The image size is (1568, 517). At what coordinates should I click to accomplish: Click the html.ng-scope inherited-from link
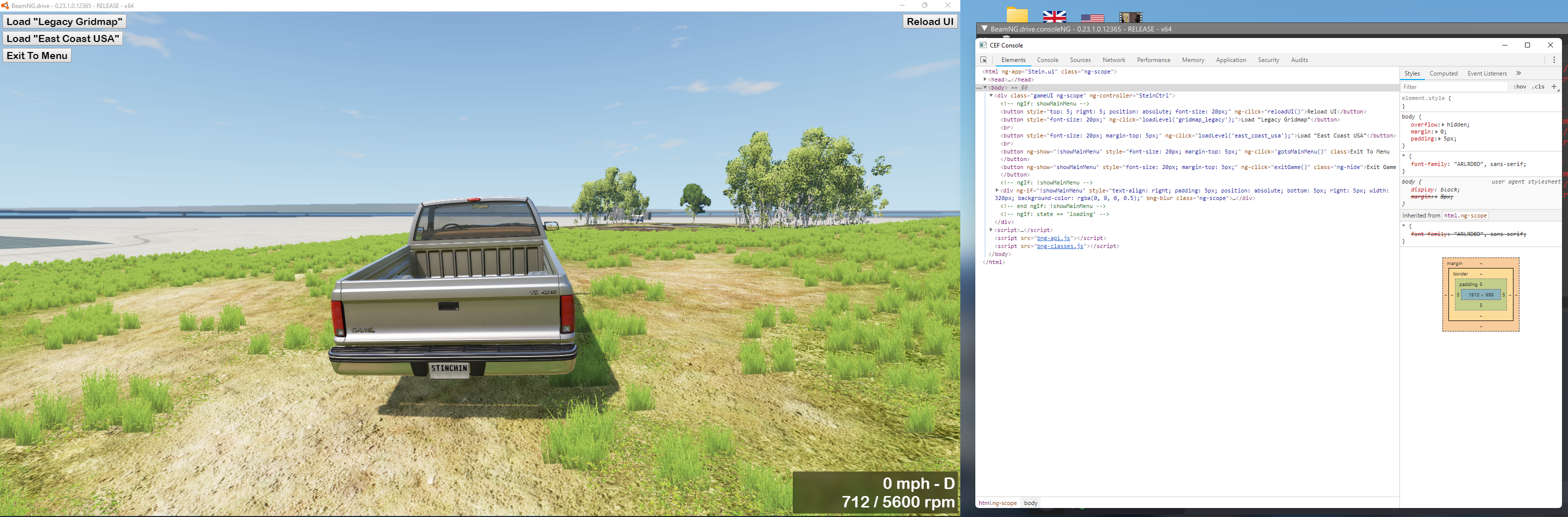1465,215
